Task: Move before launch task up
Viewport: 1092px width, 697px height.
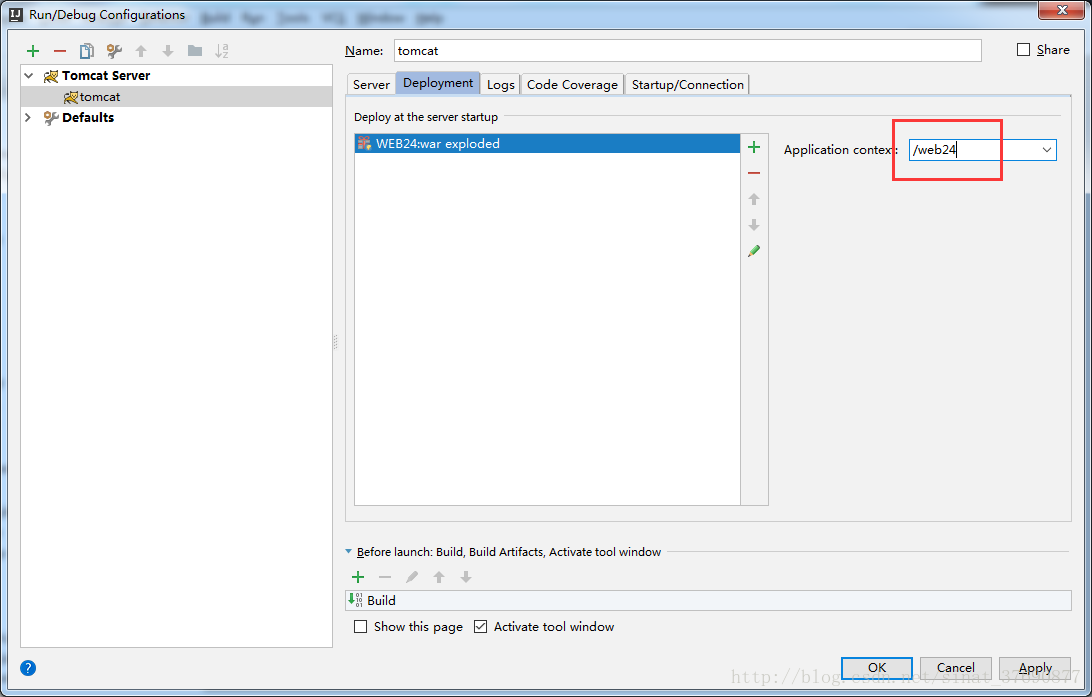Action: coord(439,577)
